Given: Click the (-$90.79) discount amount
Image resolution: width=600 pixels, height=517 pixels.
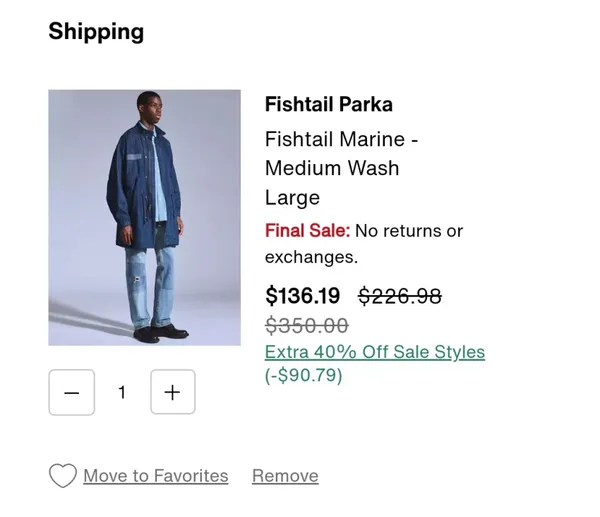Looking at the screenshot, I should pos(304,376).
